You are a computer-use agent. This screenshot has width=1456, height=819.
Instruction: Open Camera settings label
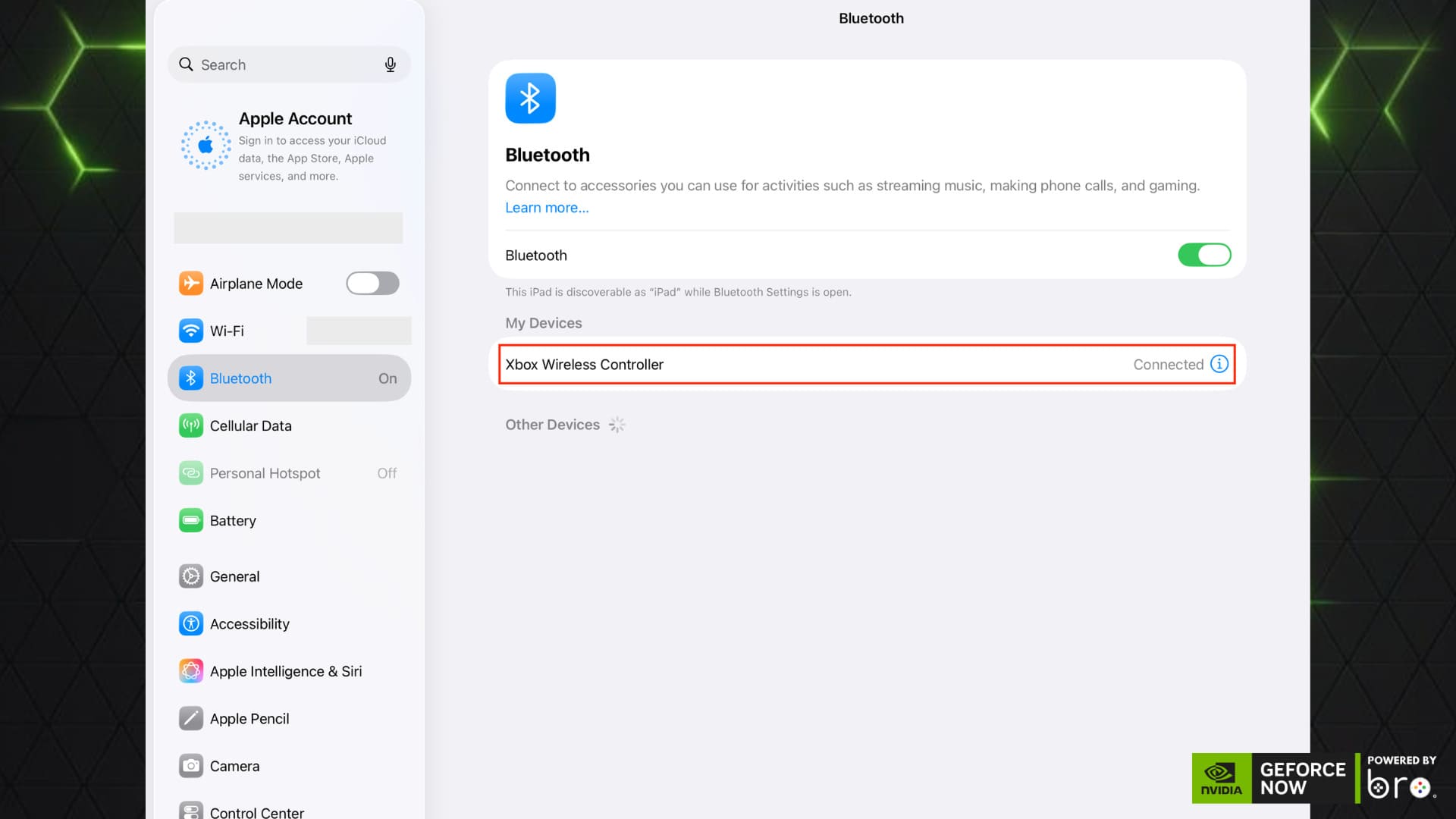click(x=234, y=766)
